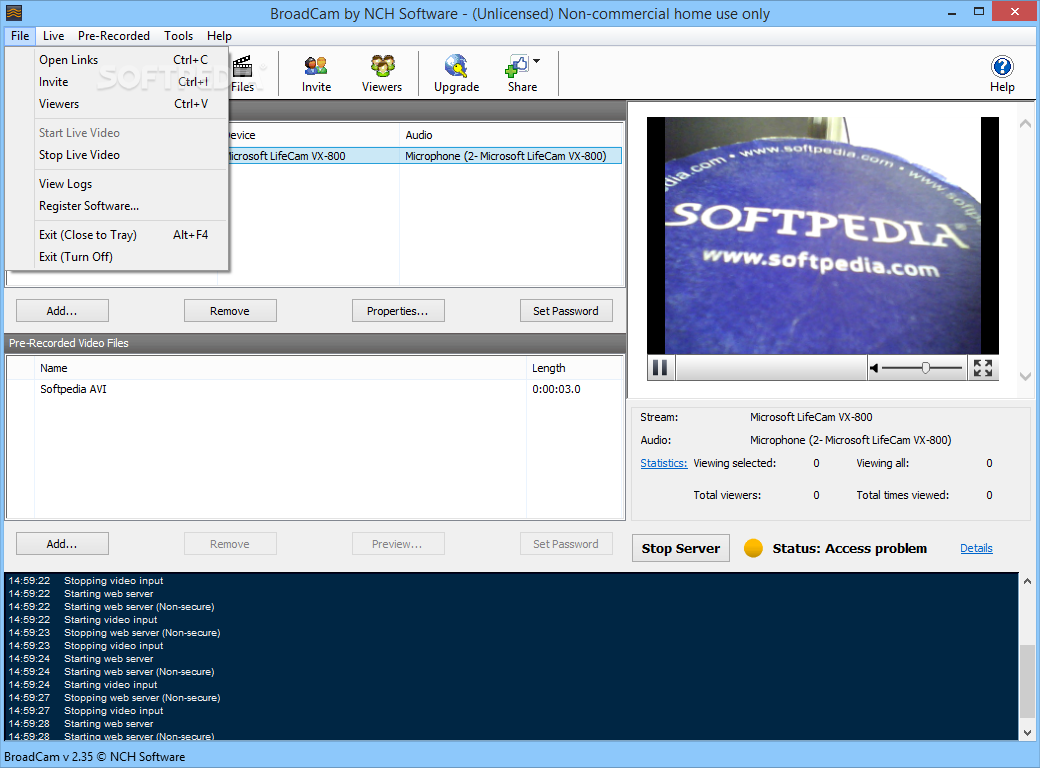Click Remove under live video devices
The height and width of the screenshot is (768, 1040).
(230, 310)
